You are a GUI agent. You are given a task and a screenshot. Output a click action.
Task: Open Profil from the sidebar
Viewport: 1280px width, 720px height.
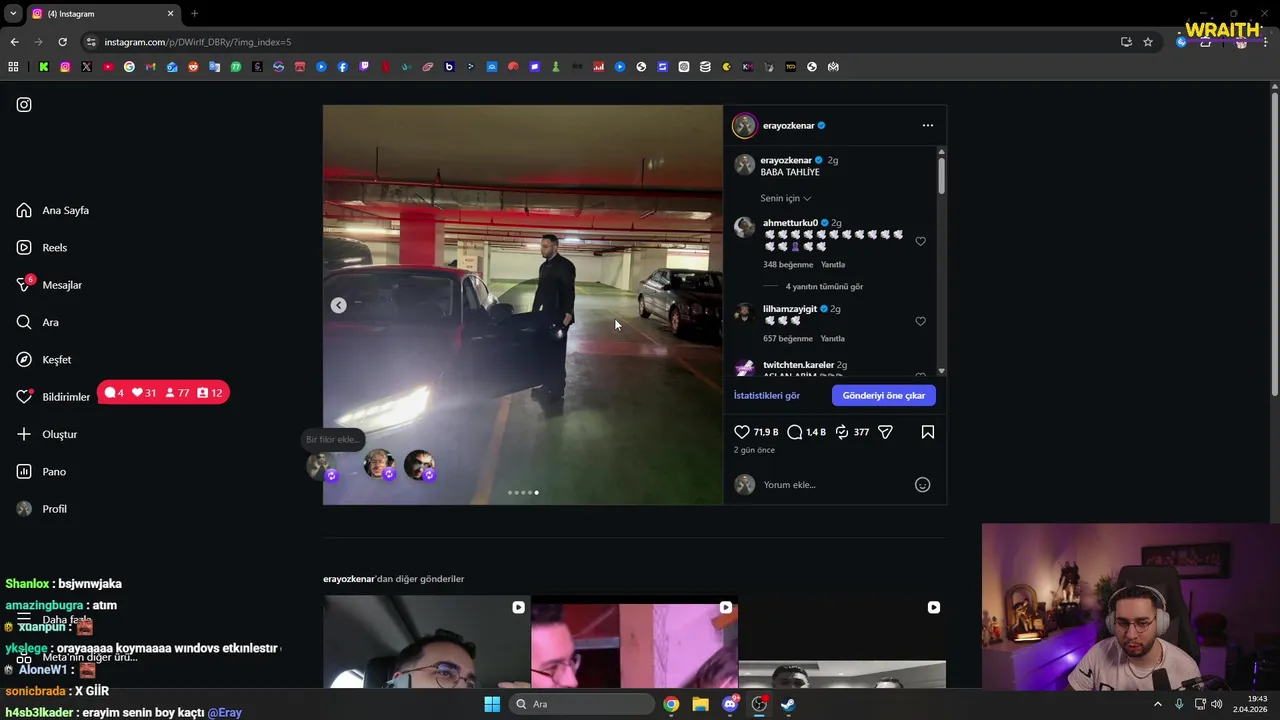coord(41,509)
